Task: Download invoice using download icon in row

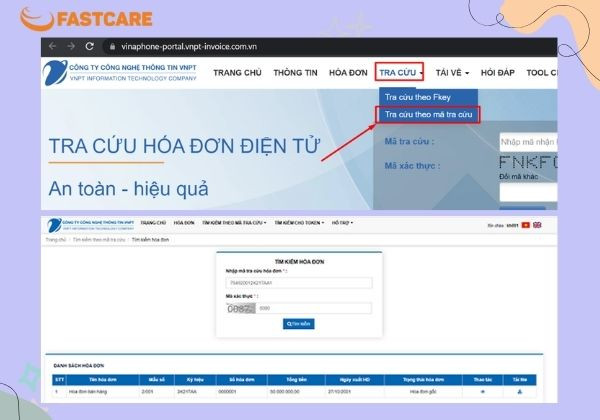Action: pyautogui.click(x=520, y=392)
